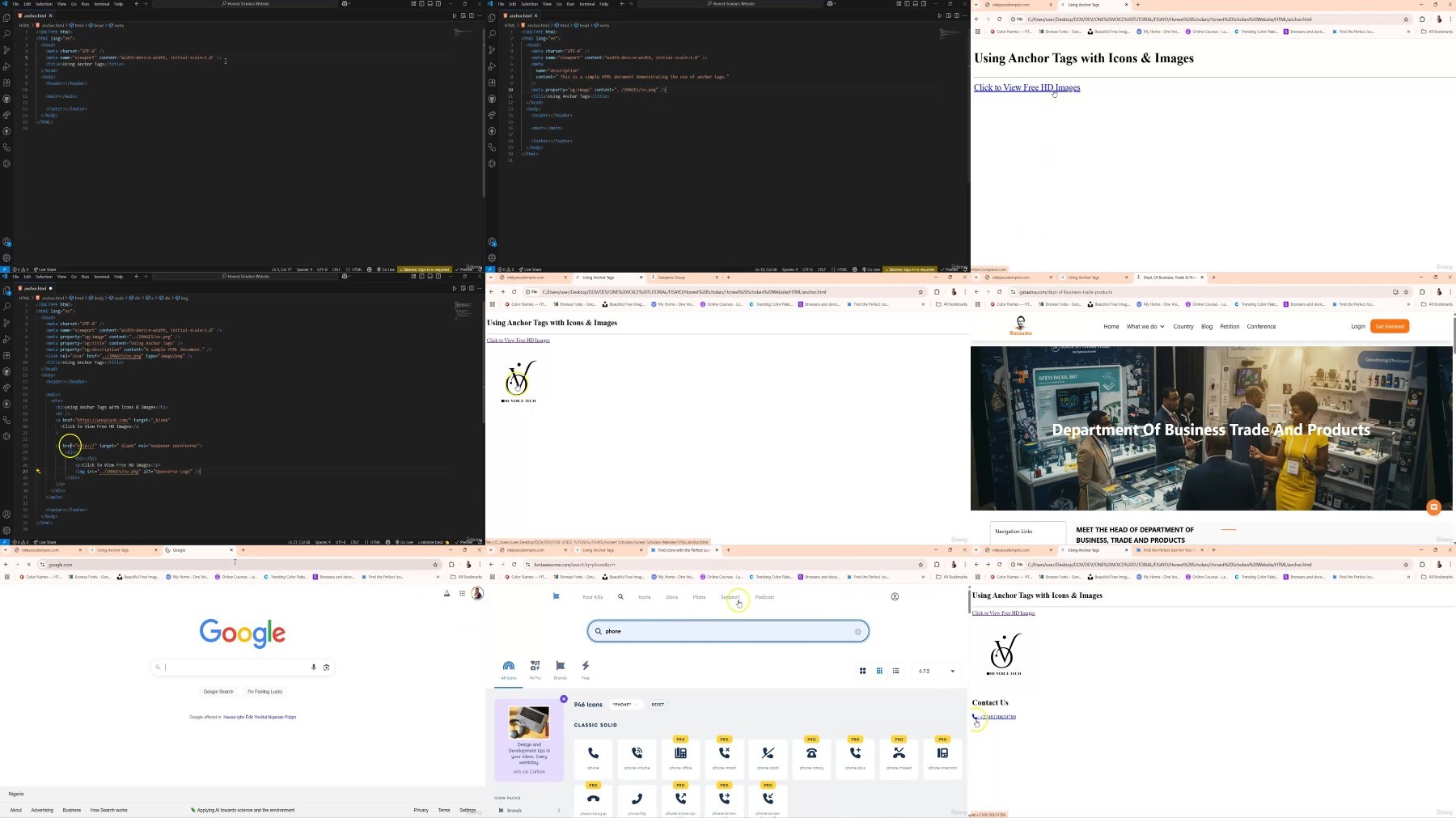1456x818 pixels.
Task: Open the account avatar icon on Font Awesome page
Action: (x=895, y=596)
